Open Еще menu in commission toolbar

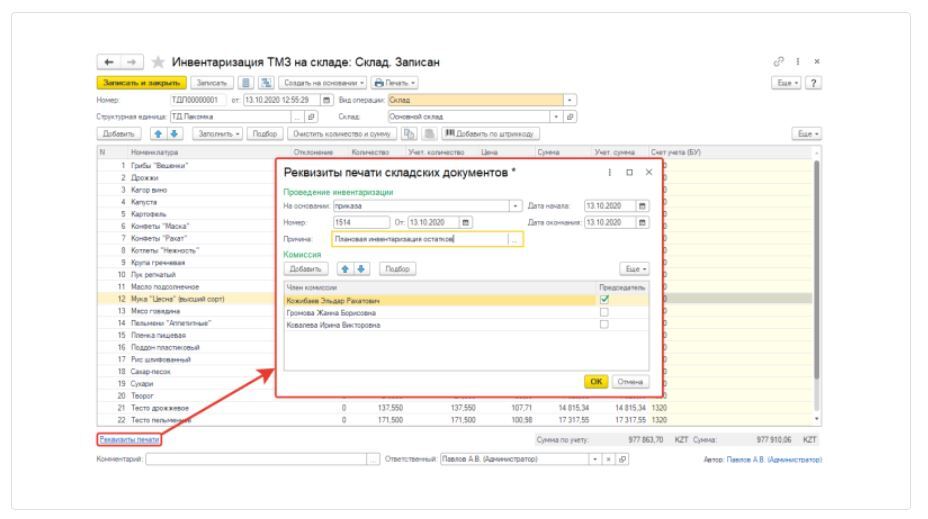coord(634,269)
